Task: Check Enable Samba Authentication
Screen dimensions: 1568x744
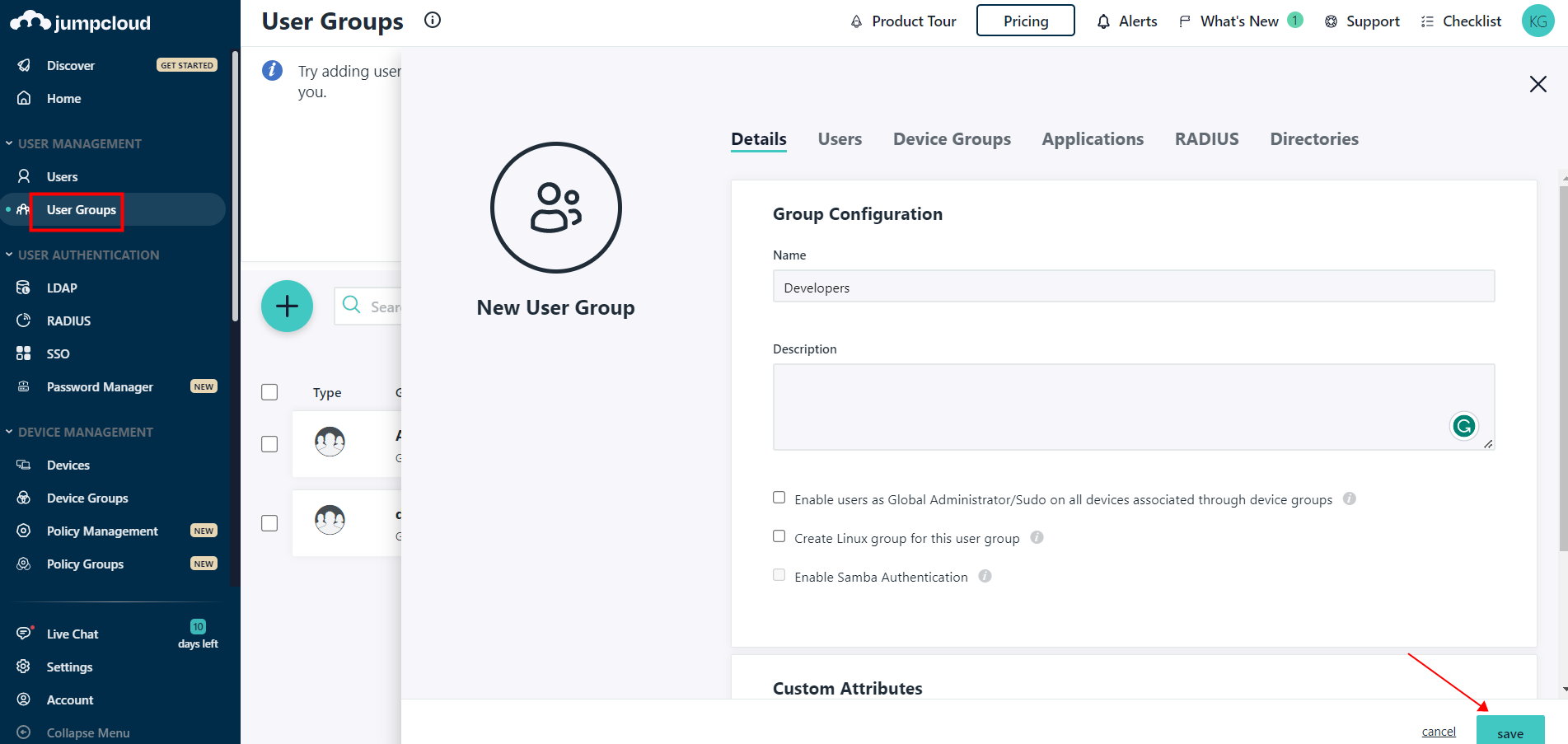Action: pos(779,575)
